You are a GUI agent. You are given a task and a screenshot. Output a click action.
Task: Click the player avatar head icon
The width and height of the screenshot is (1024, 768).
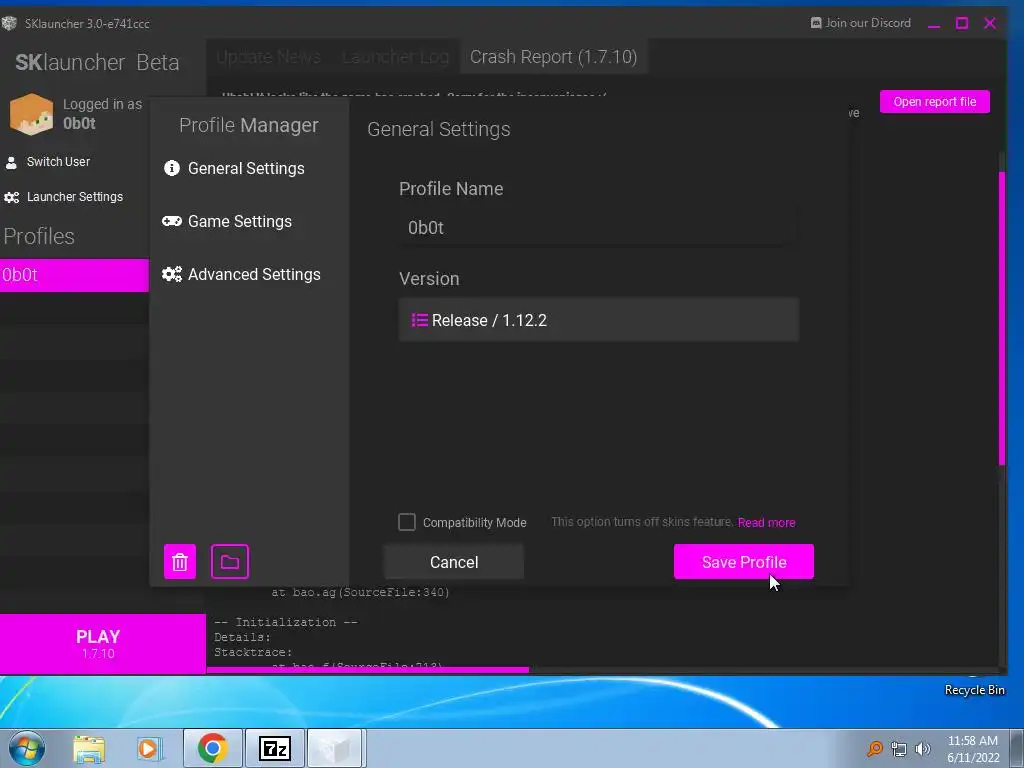(x=31, y=114)
